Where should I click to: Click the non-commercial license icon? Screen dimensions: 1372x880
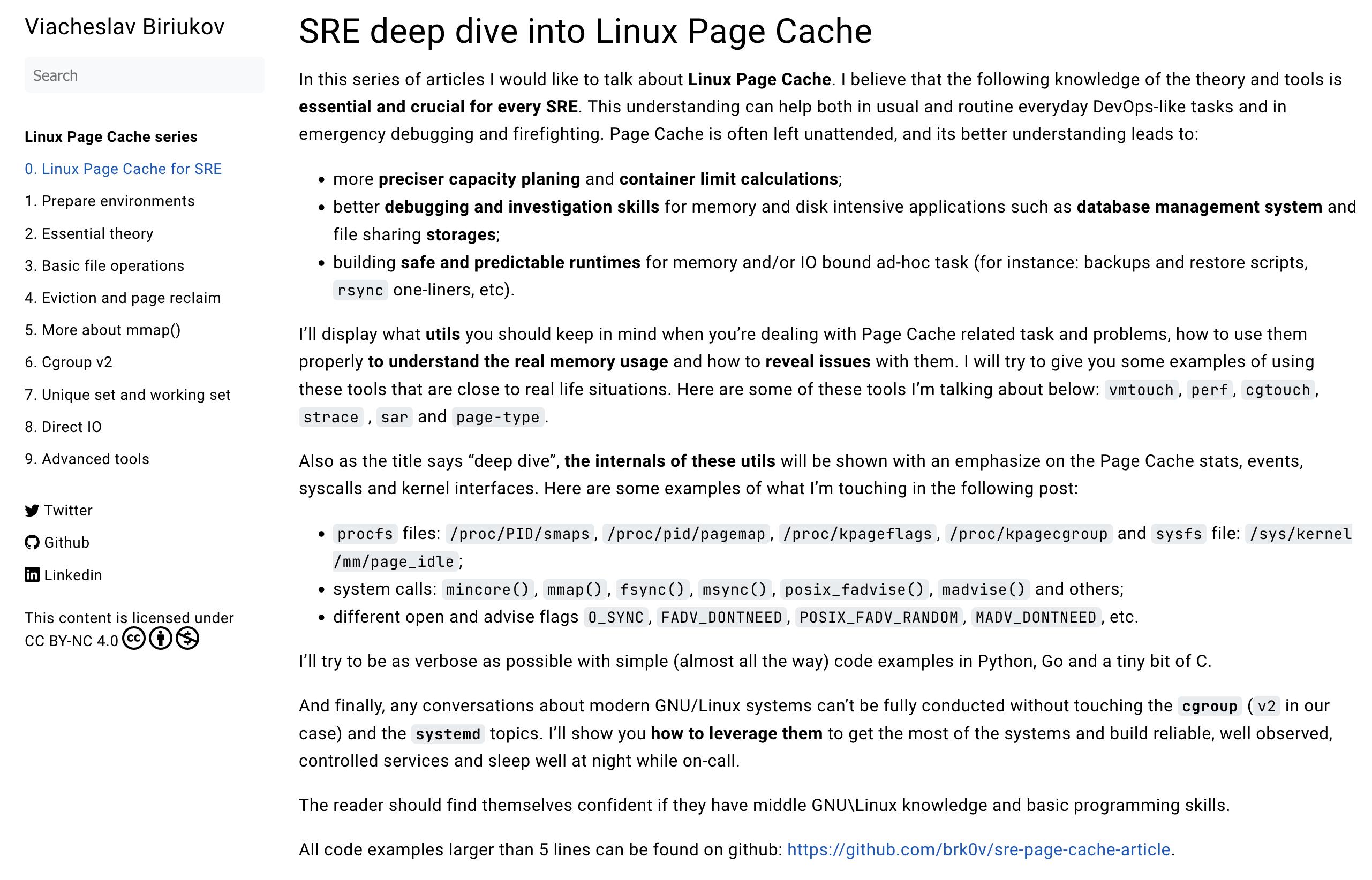187,638
